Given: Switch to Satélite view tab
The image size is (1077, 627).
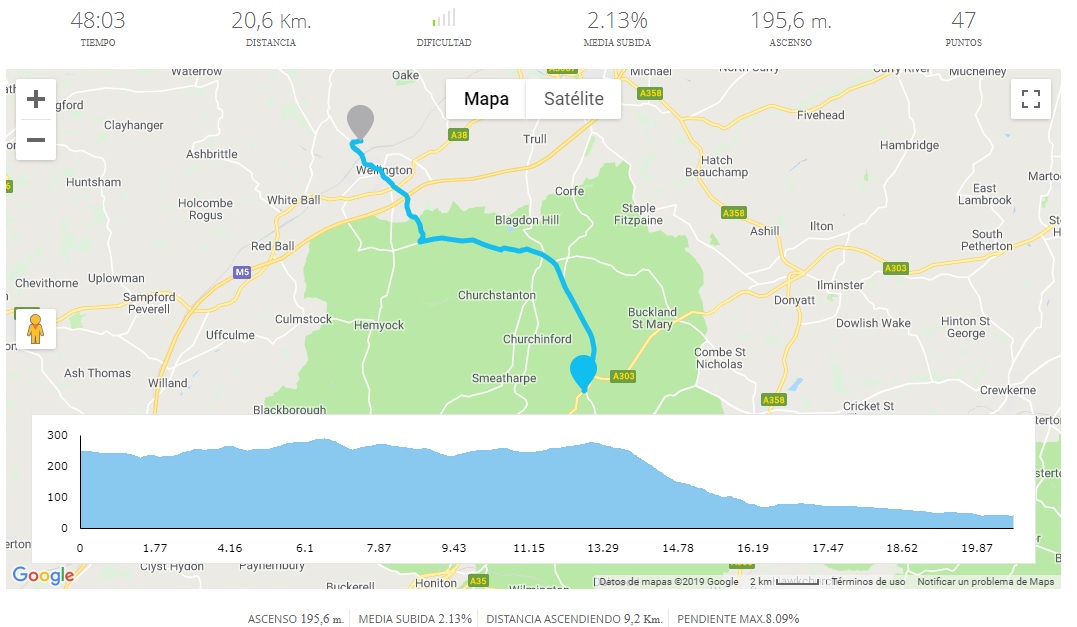Looking at the screenshot, I should click(573, 99).
